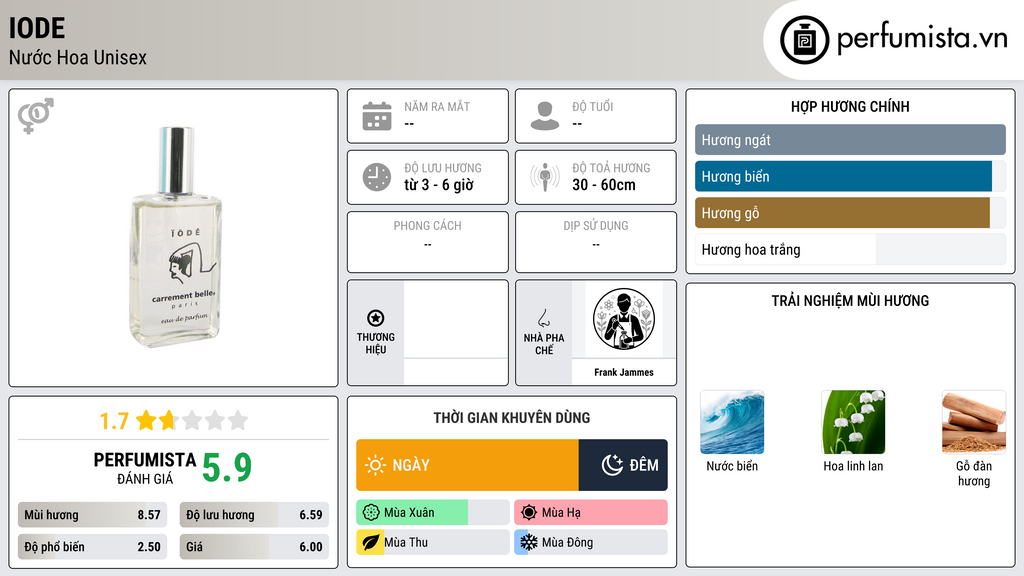
Task: Click the first gold rating star
Action: pos(146,420)
